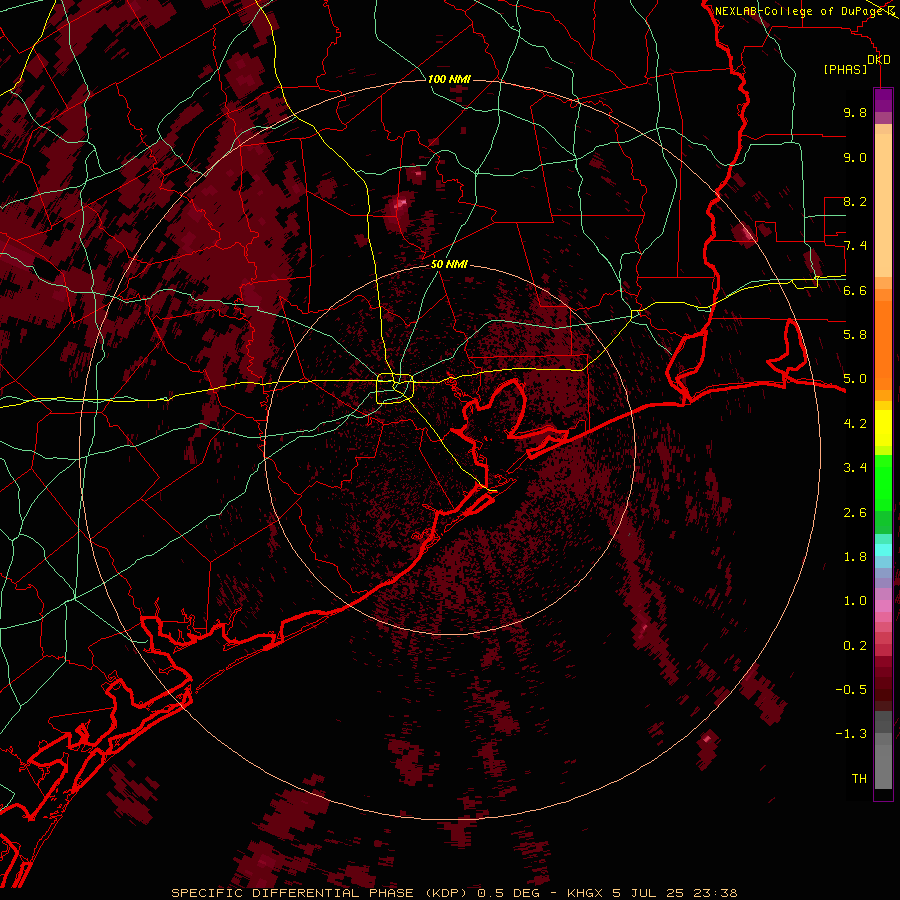
Task: Click the 1.8 value on the scale
Action: coord(855,556)
